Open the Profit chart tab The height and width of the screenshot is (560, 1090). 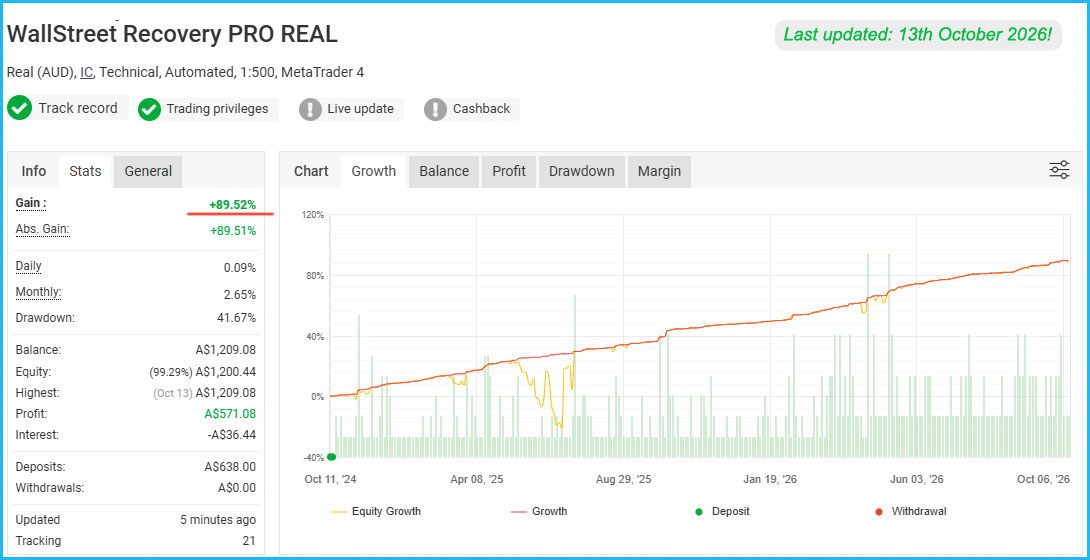(509, 171)
